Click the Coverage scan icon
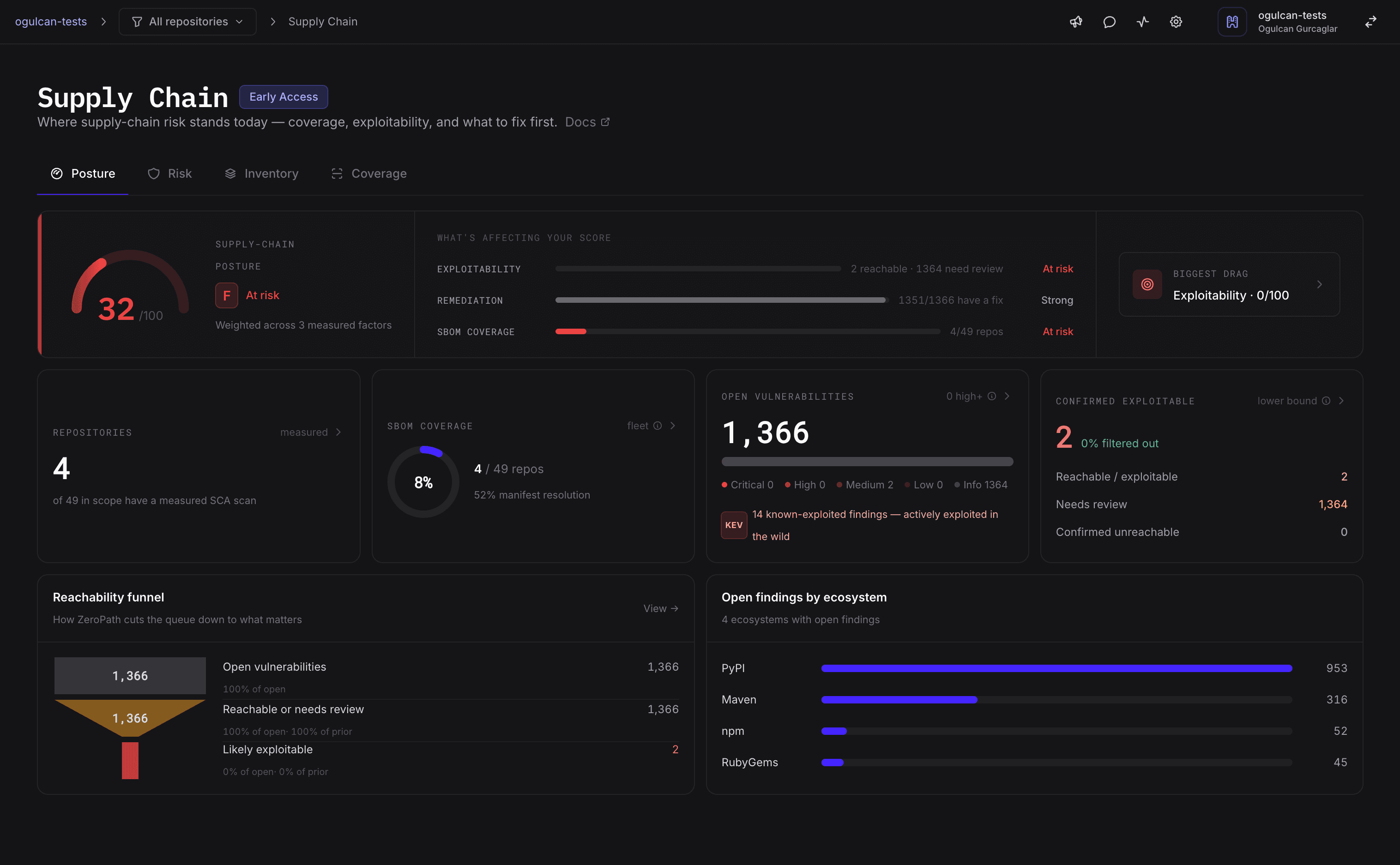The height and width of the screenshot is (865, 1400). pos(337,174)
